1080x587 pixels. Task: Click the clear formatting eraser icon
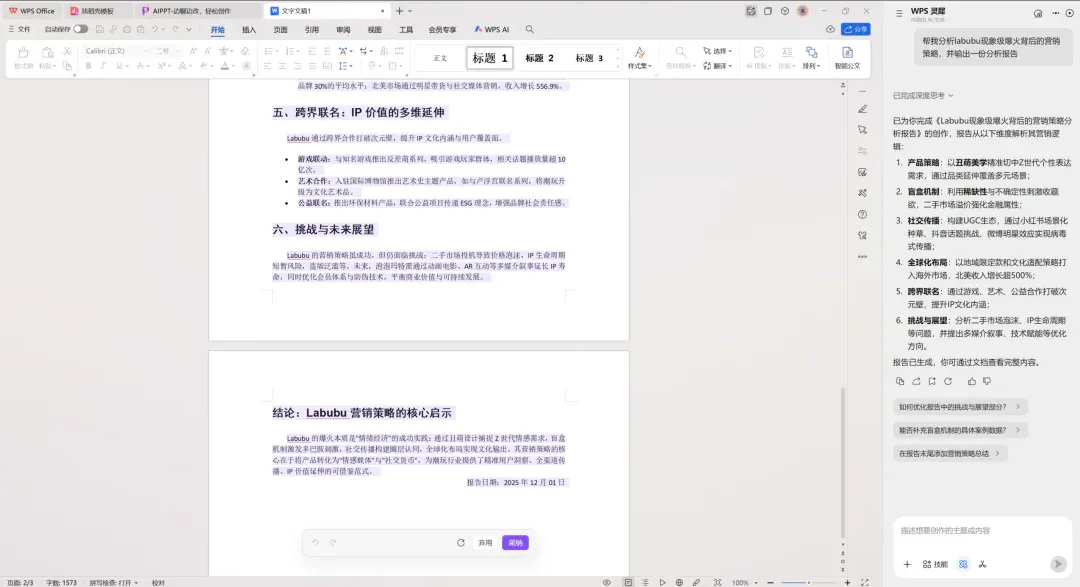point(245,51)
